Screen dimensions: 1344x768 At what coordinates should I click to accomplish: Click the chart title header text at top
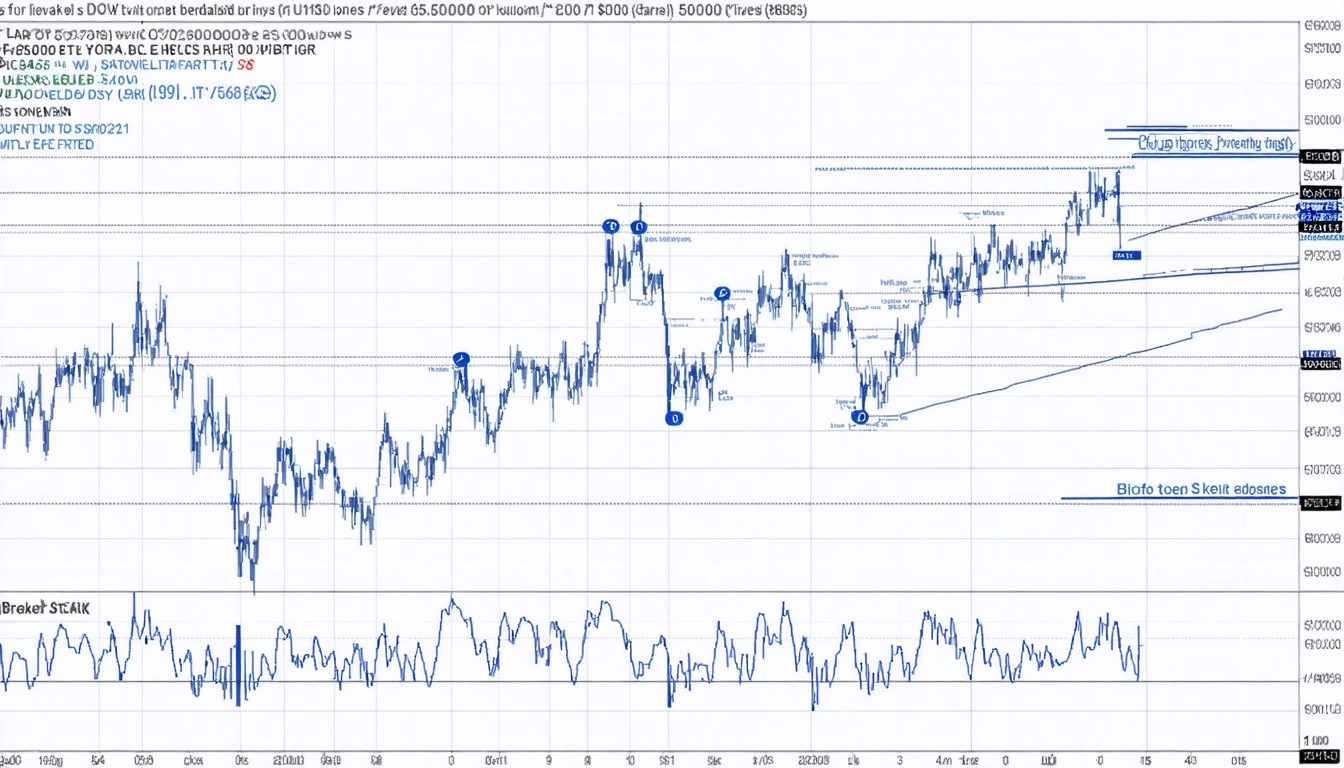(400, 9)
